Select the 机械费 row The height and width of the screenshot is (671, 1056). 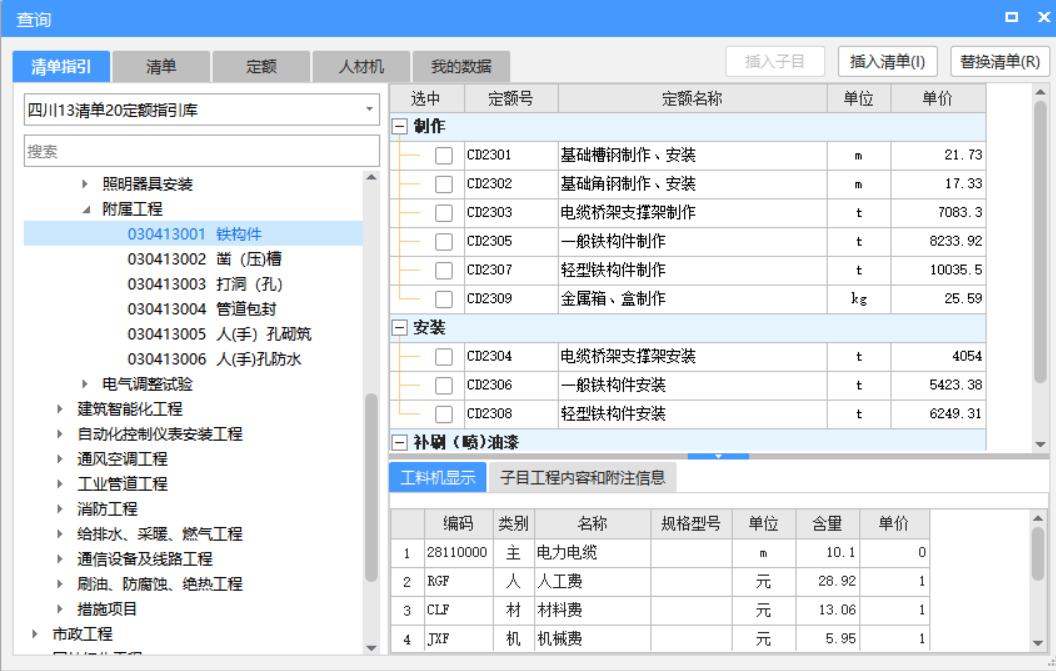point(660,639)
